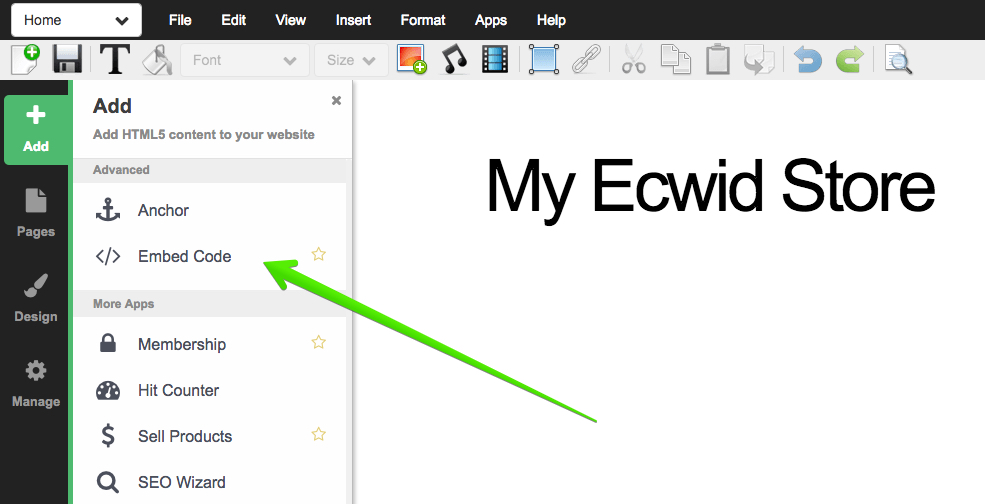Open the View menu
Viewport: 985px width, 504px height.
tap(290, 20)
